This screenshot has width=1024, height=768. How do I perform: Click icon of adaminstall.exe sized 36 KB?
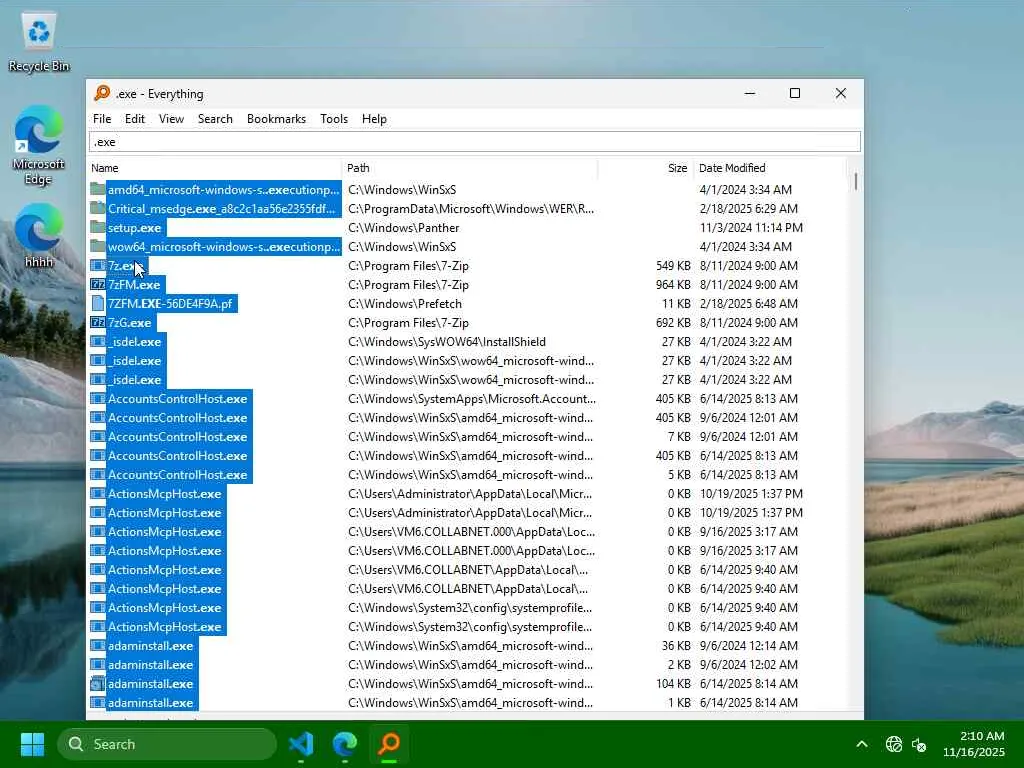[97, 646]
